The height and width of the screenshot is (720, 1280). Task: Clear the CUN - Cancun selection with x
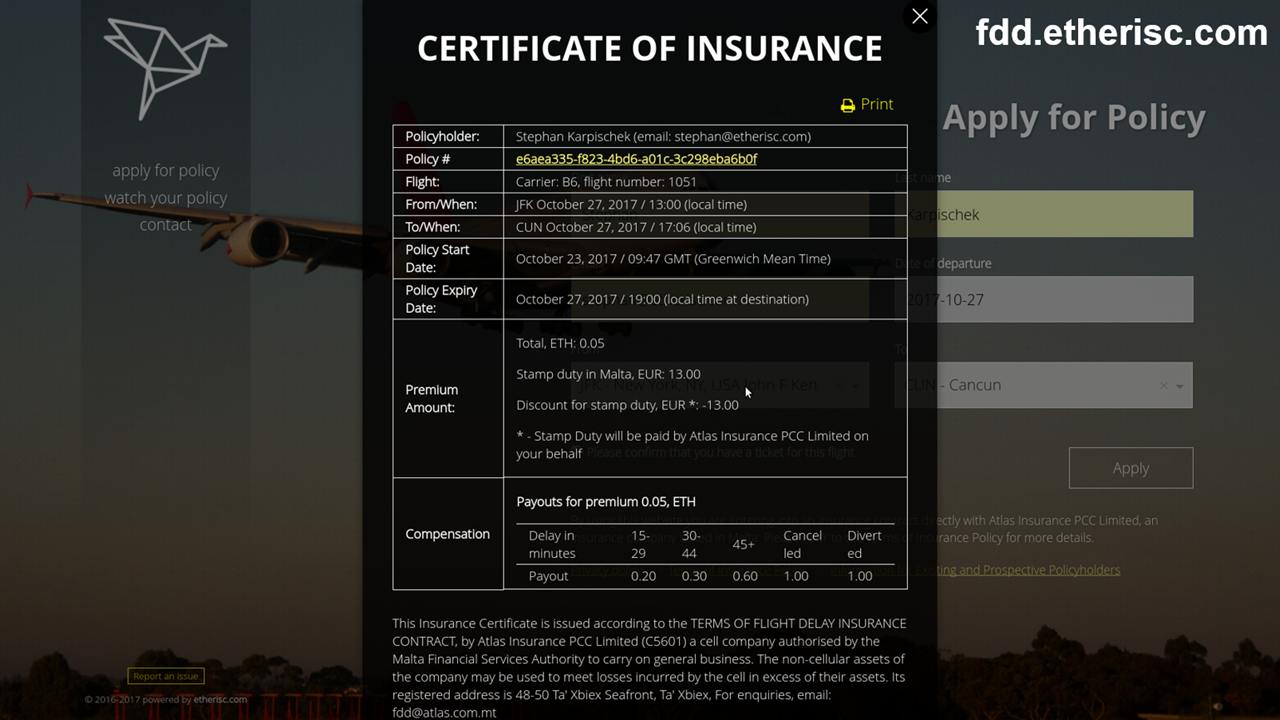pos(1163,385)
